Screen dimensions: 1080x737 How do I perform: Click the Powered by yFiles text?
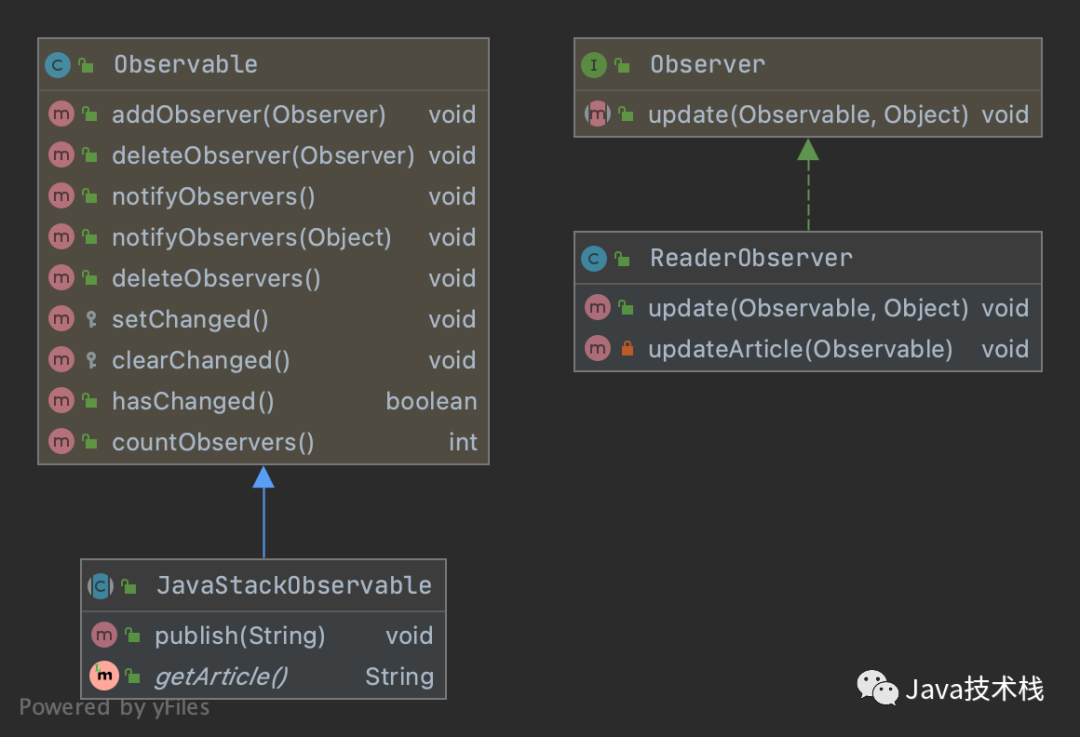click(114, 708)
